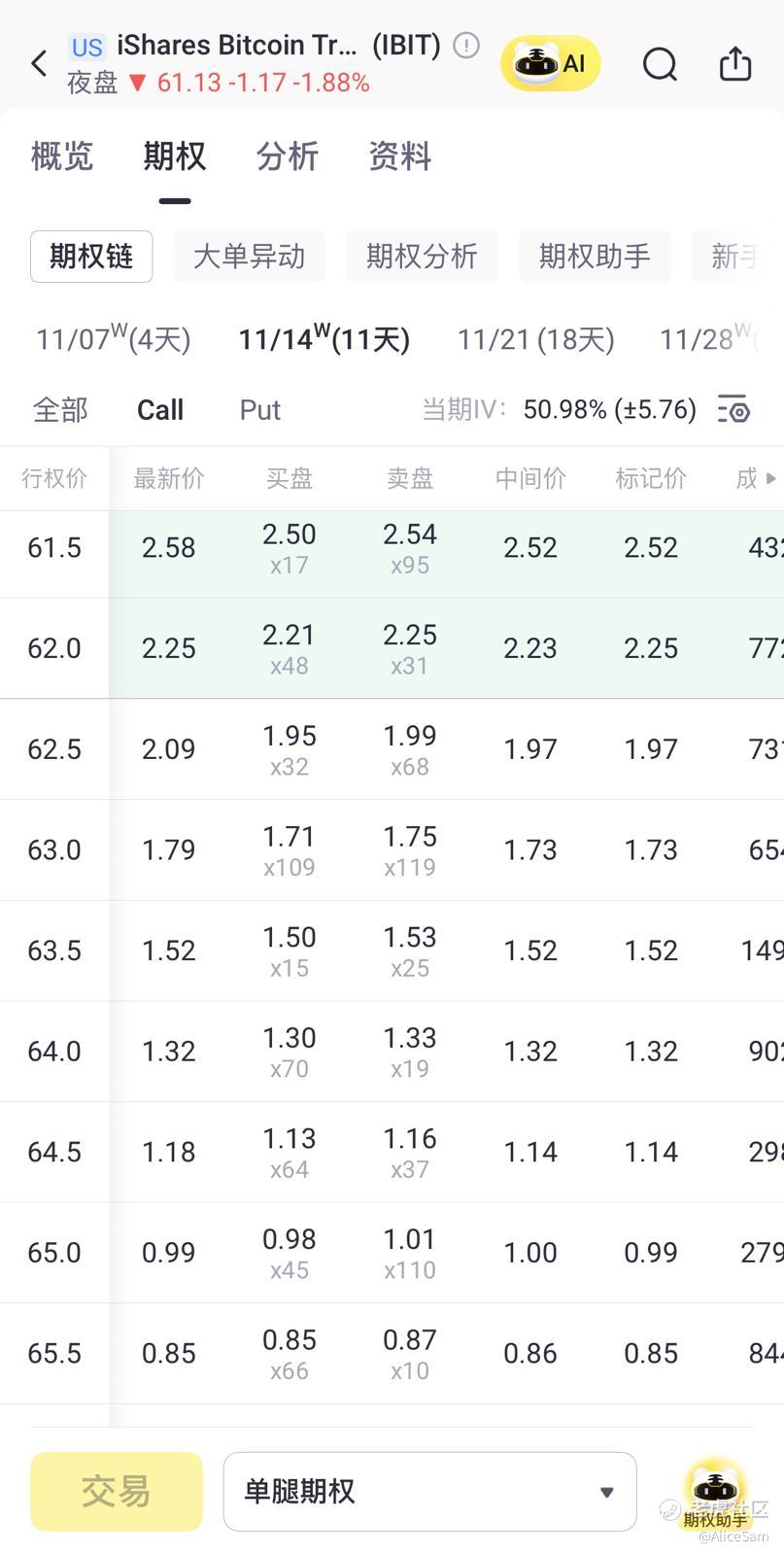
Task: Tap the share icon
Action: point(735,64)
